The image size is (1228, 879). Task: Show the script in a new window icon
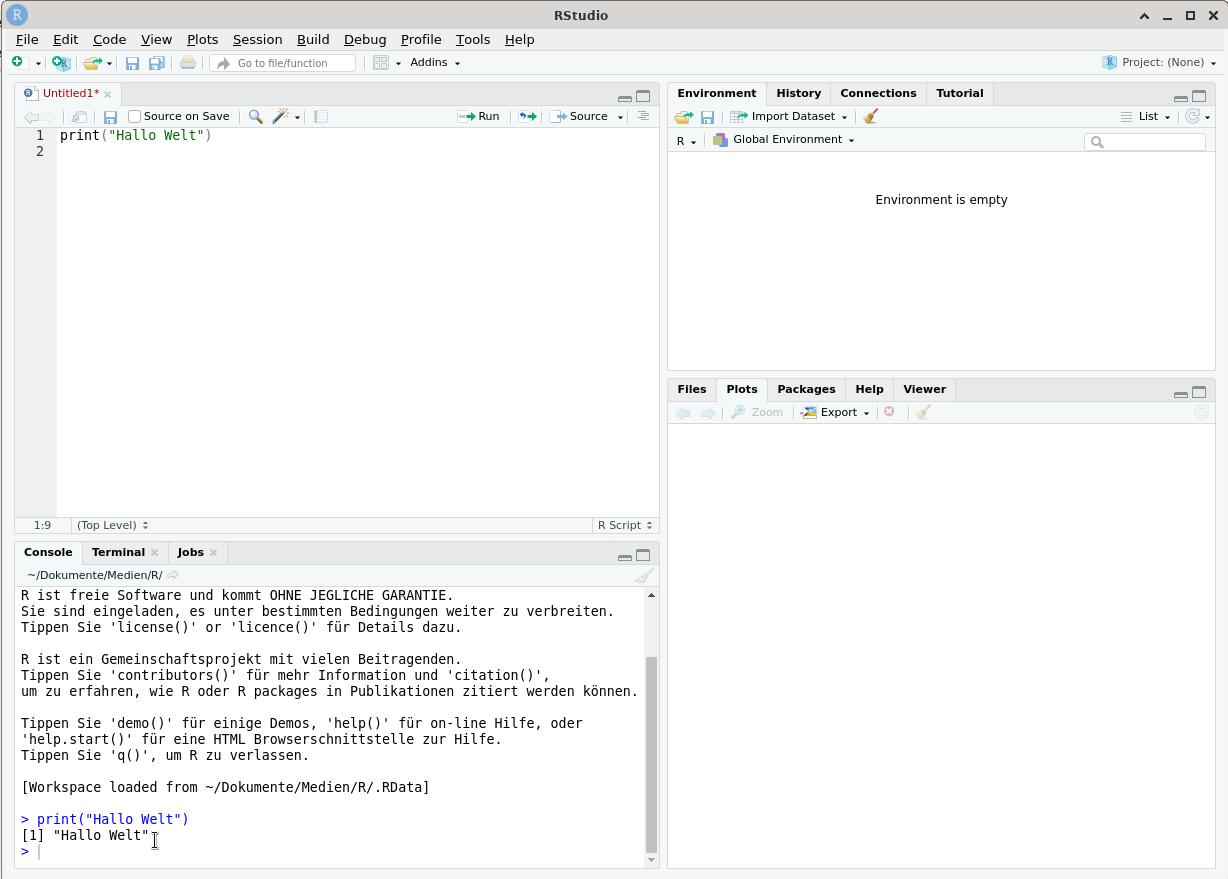pos(80,117)
